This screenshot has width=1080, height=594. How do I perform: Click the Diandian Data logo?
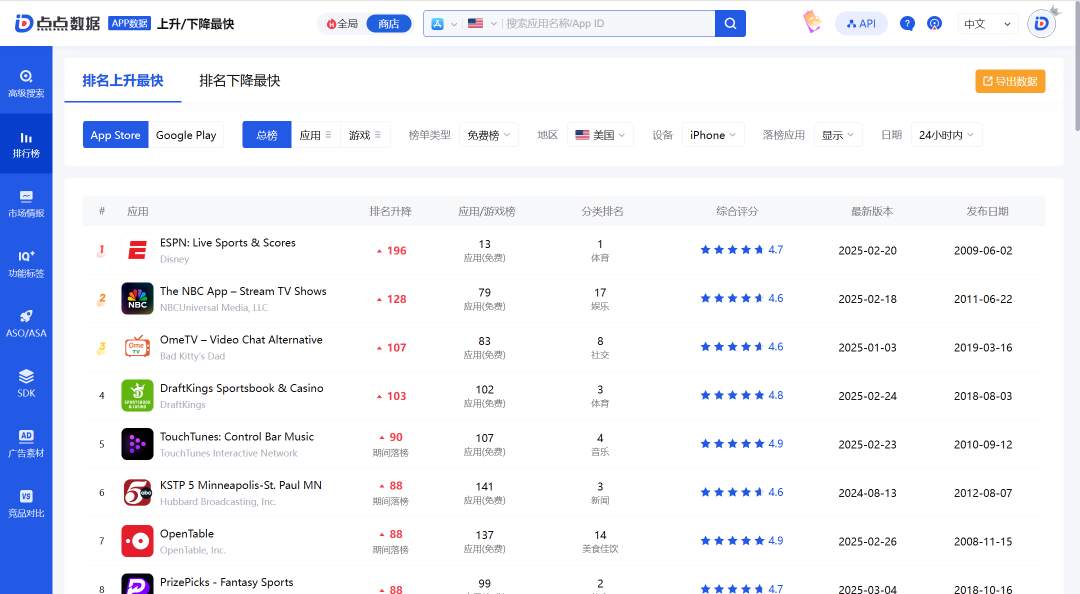coord(58,23)
